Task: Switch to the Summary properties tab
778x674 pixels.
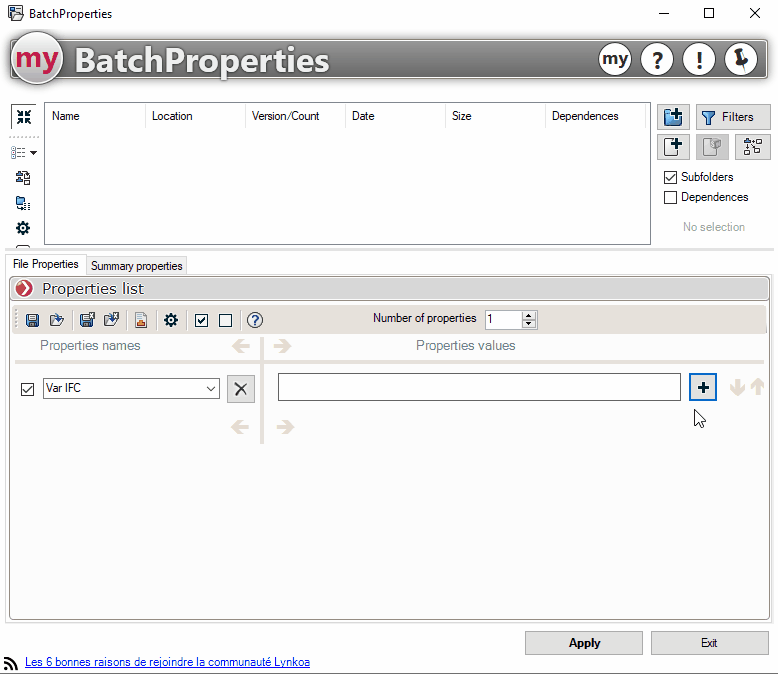Action: 136,266
